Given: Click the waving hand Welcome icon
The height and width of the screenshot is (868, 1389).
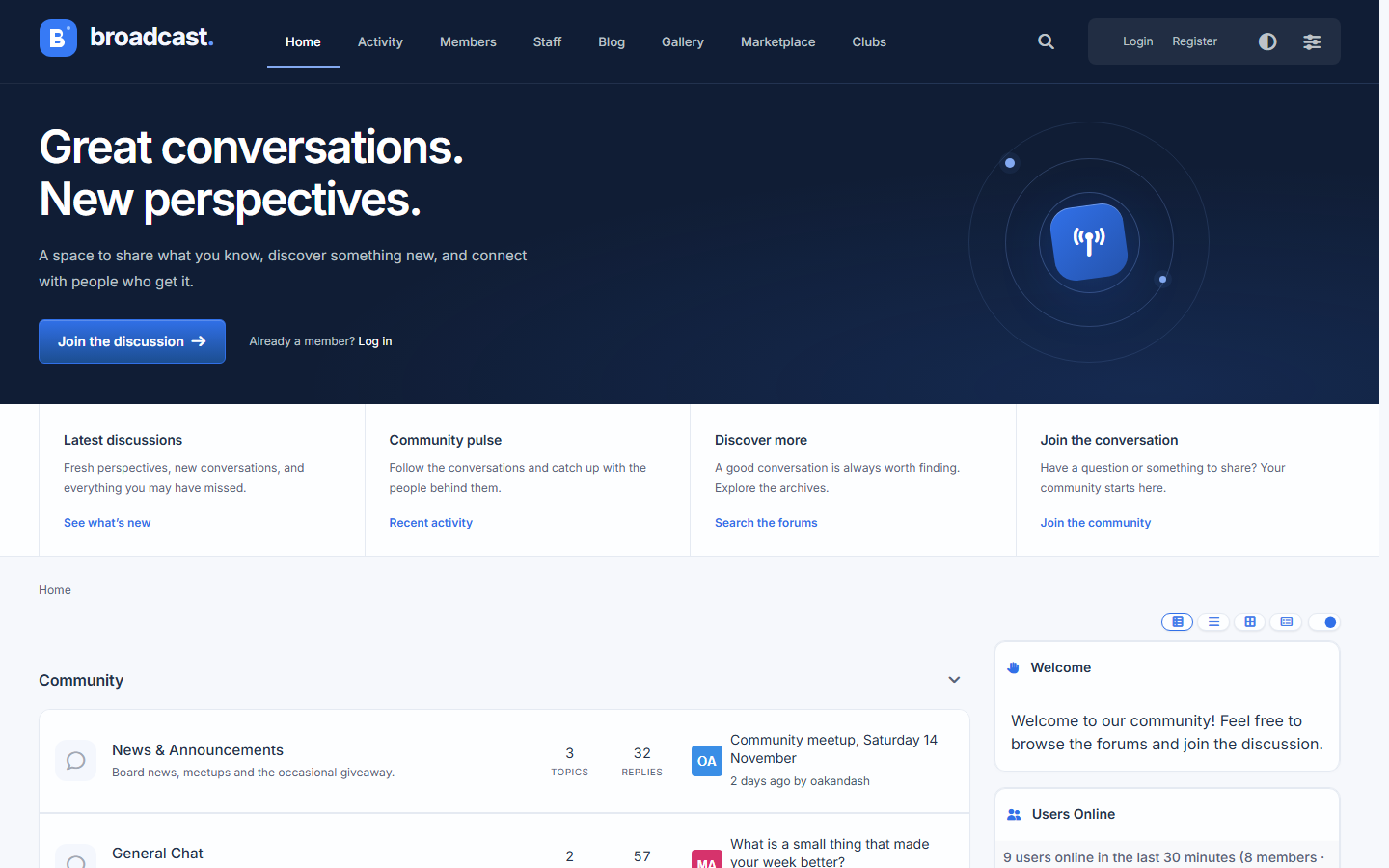Looking at the screenshot, I should (x=1014, y=667).
